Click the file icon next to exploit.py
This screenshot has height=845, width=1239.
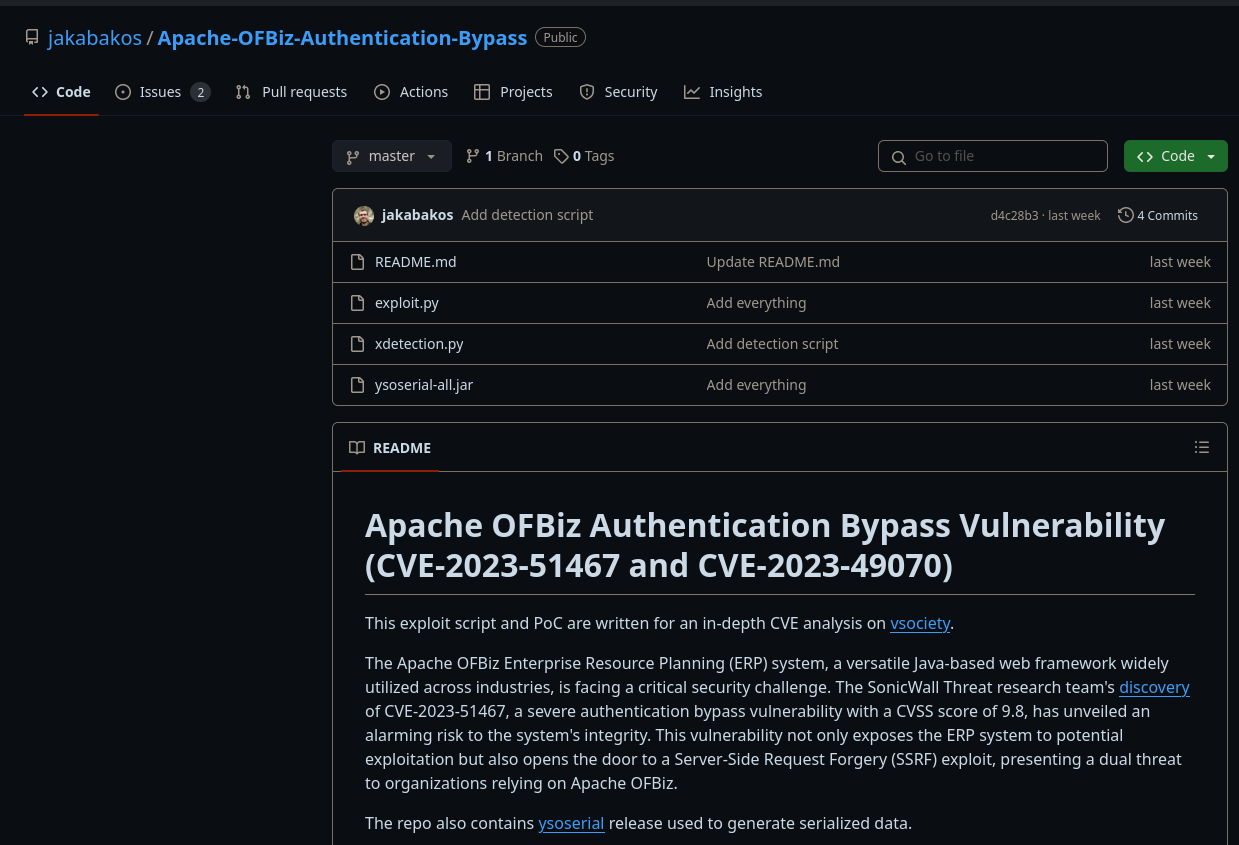pyautogui.click(x=357, y=303)
